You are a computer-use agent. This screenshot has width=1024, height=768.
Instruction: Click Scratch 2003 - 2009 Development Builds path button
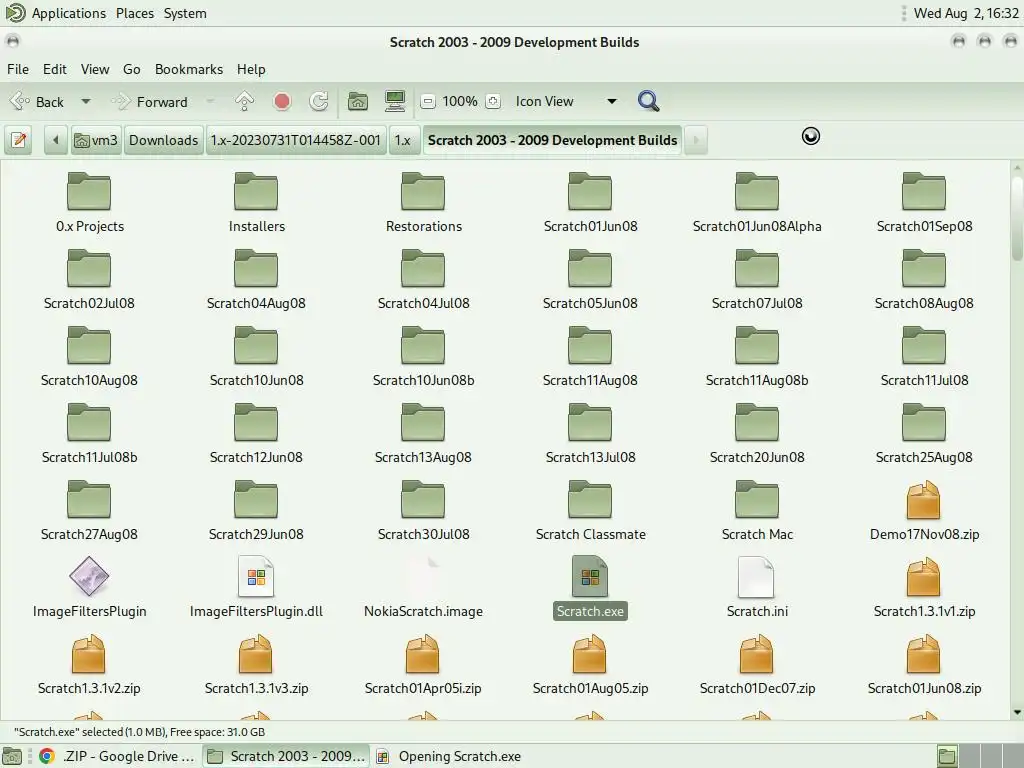click(x=552, y=140)
